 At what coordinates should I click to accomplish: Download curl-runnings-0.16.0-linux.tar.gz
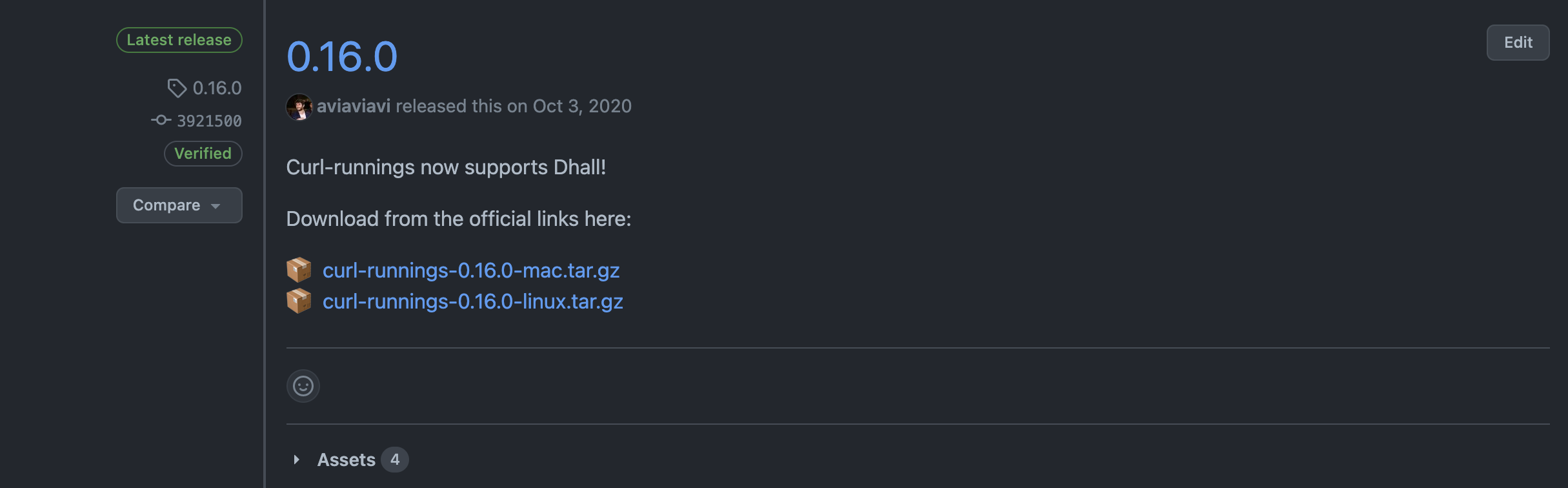pyautogui.click(x=473, y=301)
